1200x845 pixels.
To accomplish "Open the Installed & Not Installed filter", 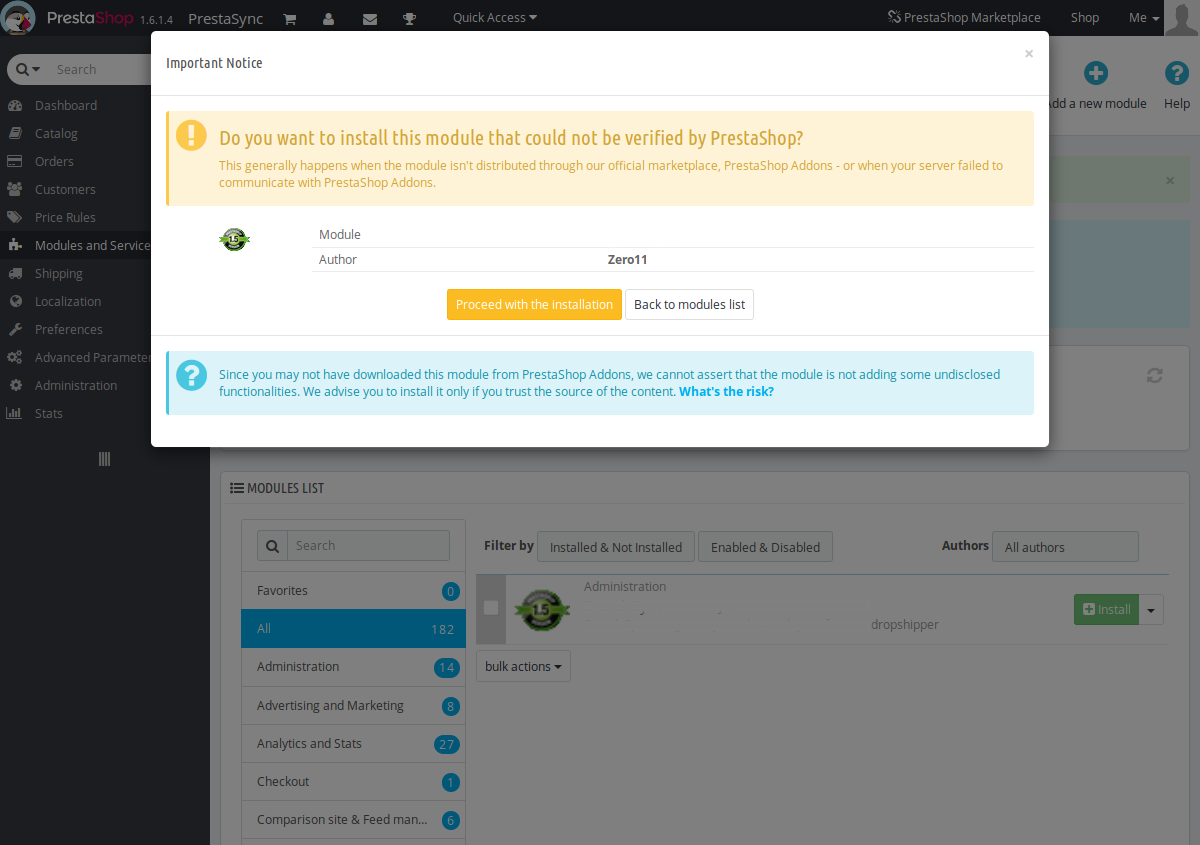I will [x=616, y=547].
